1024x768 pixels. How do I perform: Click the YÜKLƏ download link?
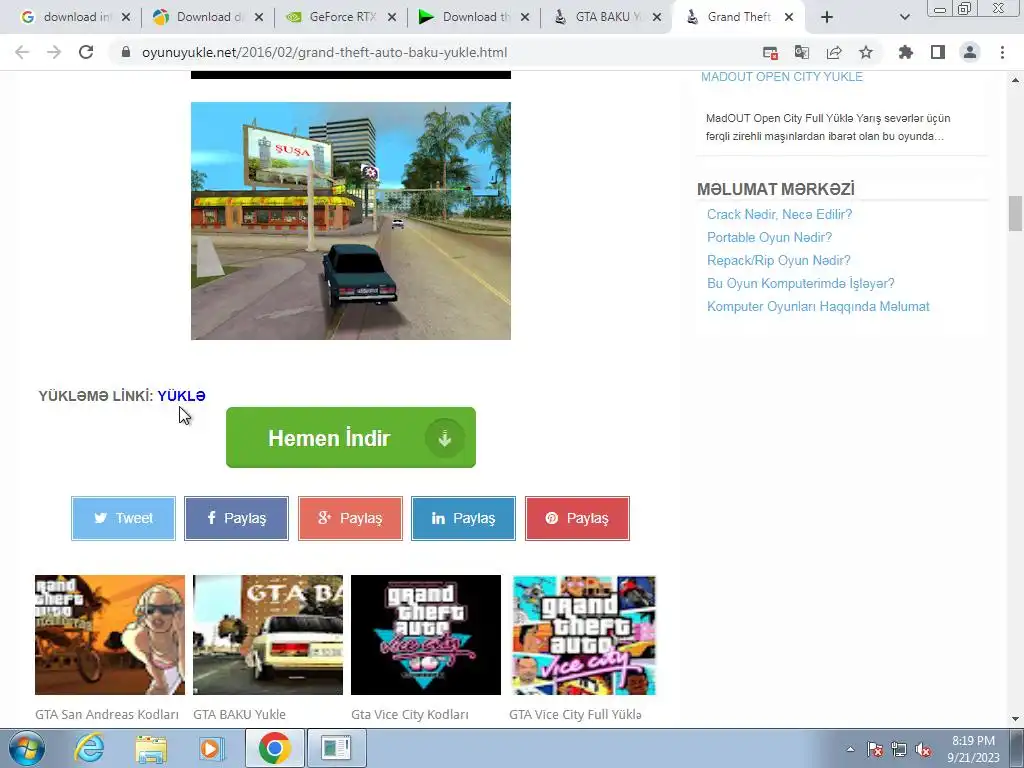[182, 396]
